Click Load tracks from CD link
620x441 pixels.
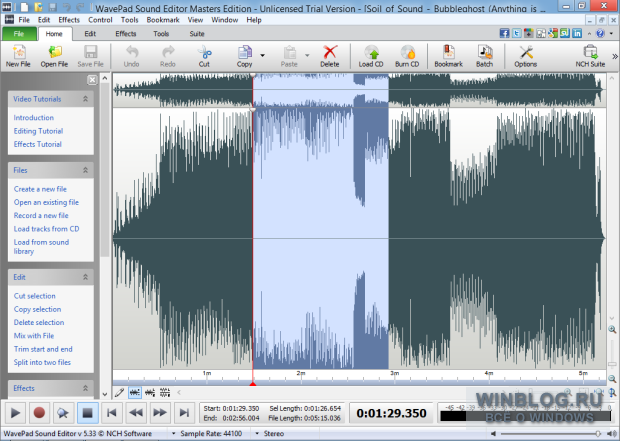46,229
